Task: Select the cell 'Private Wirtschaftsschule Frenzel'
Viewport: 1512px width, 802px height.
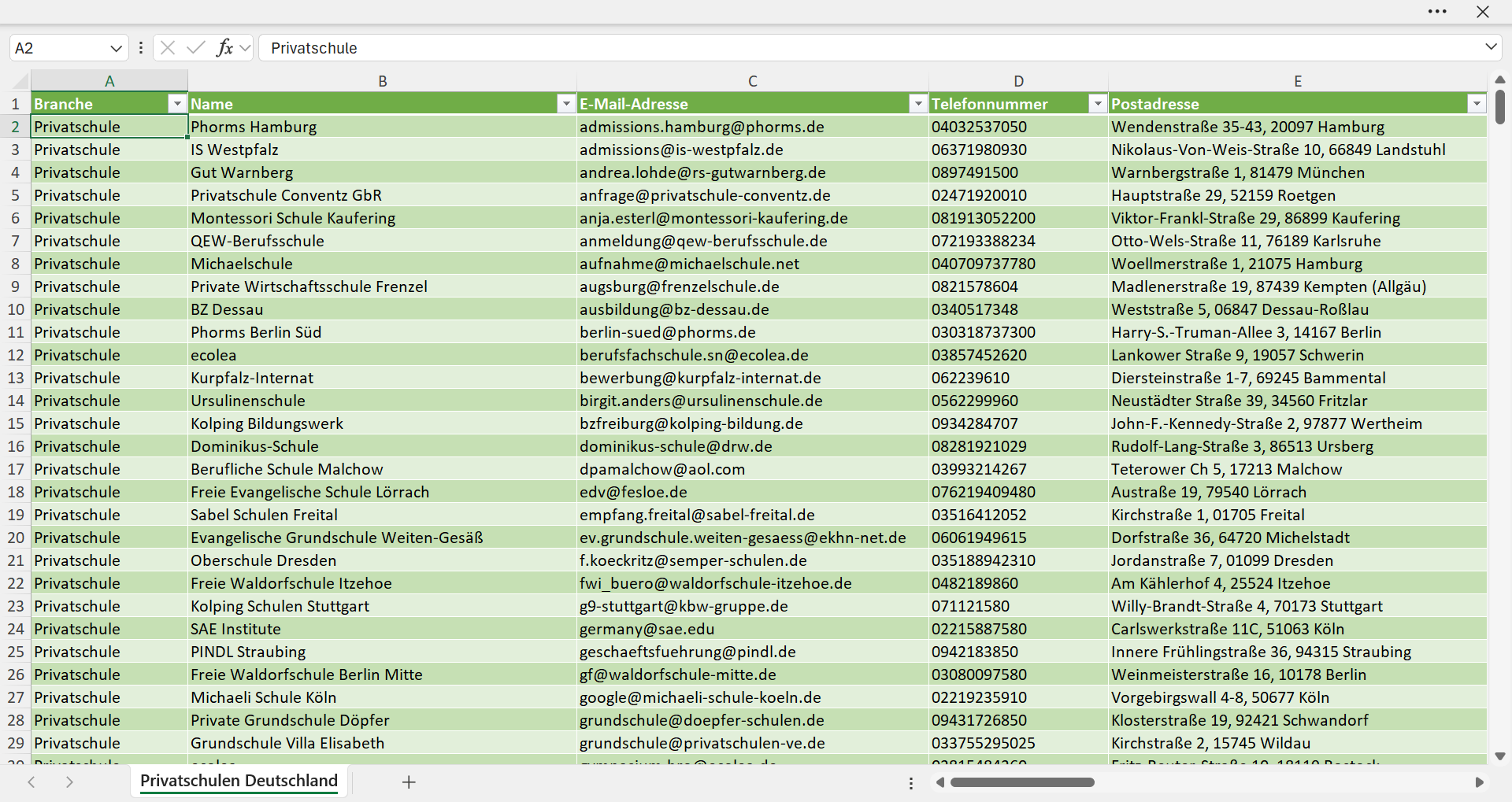Action: 382,286
